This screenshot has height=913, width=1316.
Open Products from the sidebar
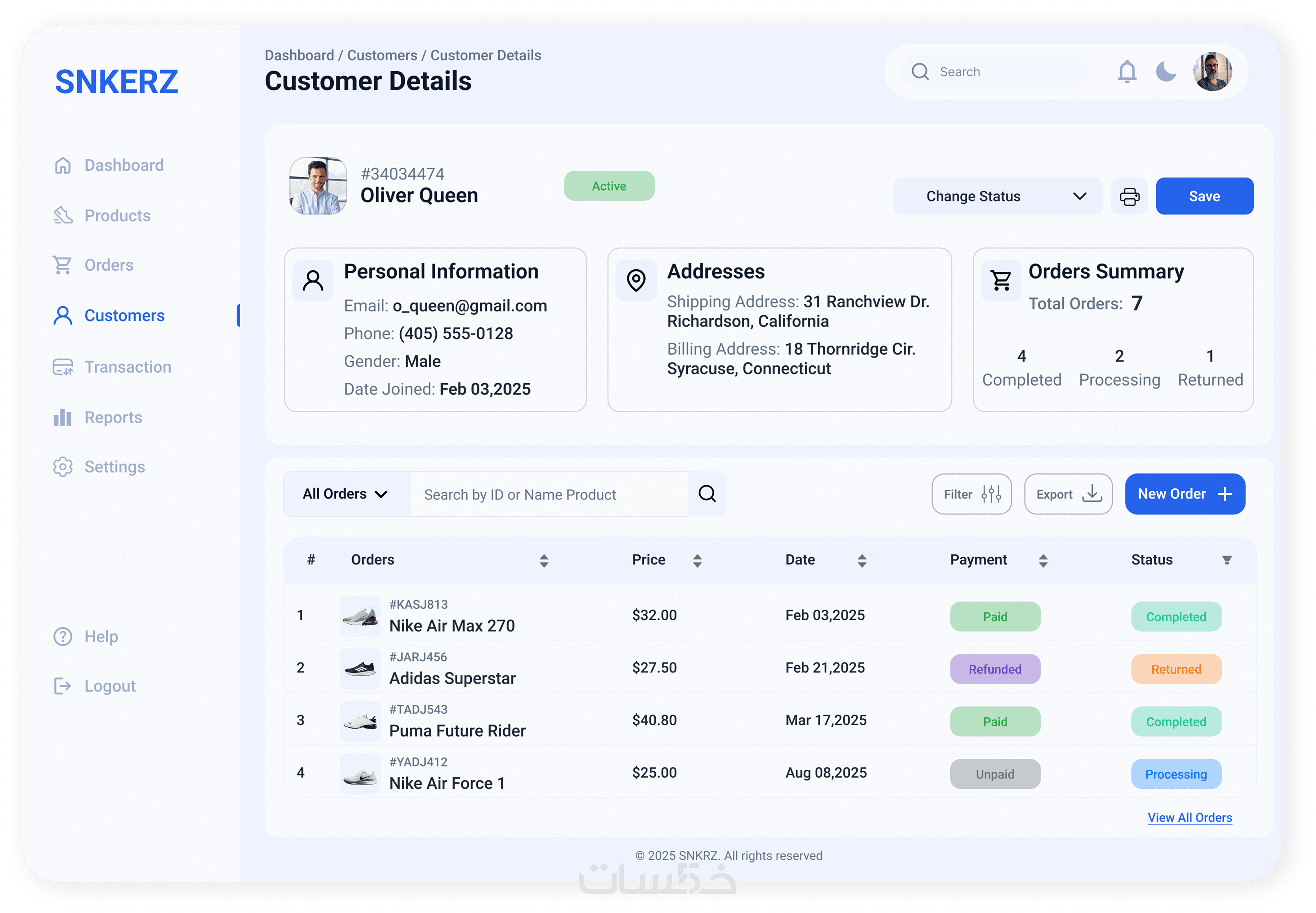point(102,216)
